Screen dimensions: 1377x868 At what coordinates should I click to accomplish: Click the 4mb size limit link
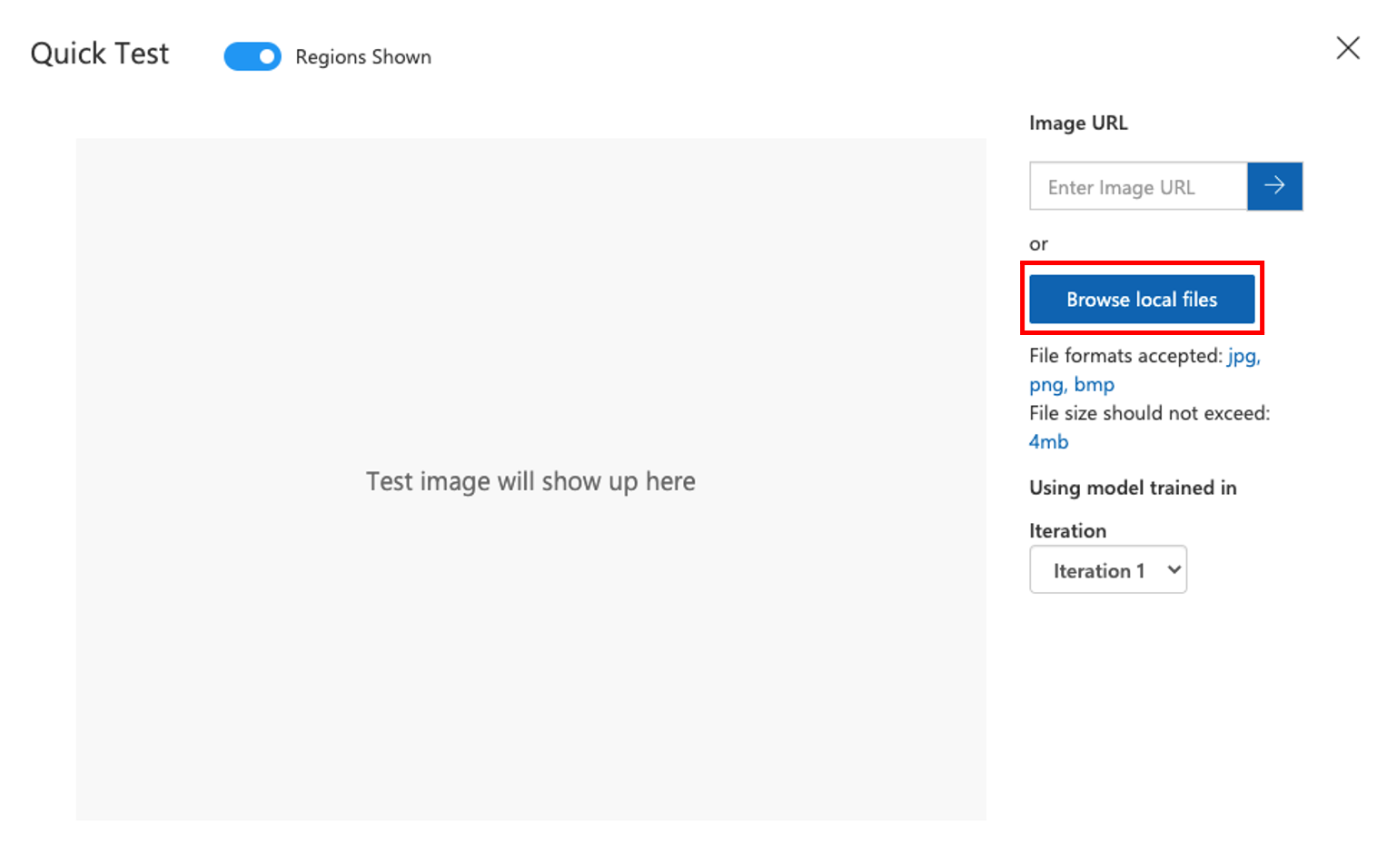(1048, 442)
